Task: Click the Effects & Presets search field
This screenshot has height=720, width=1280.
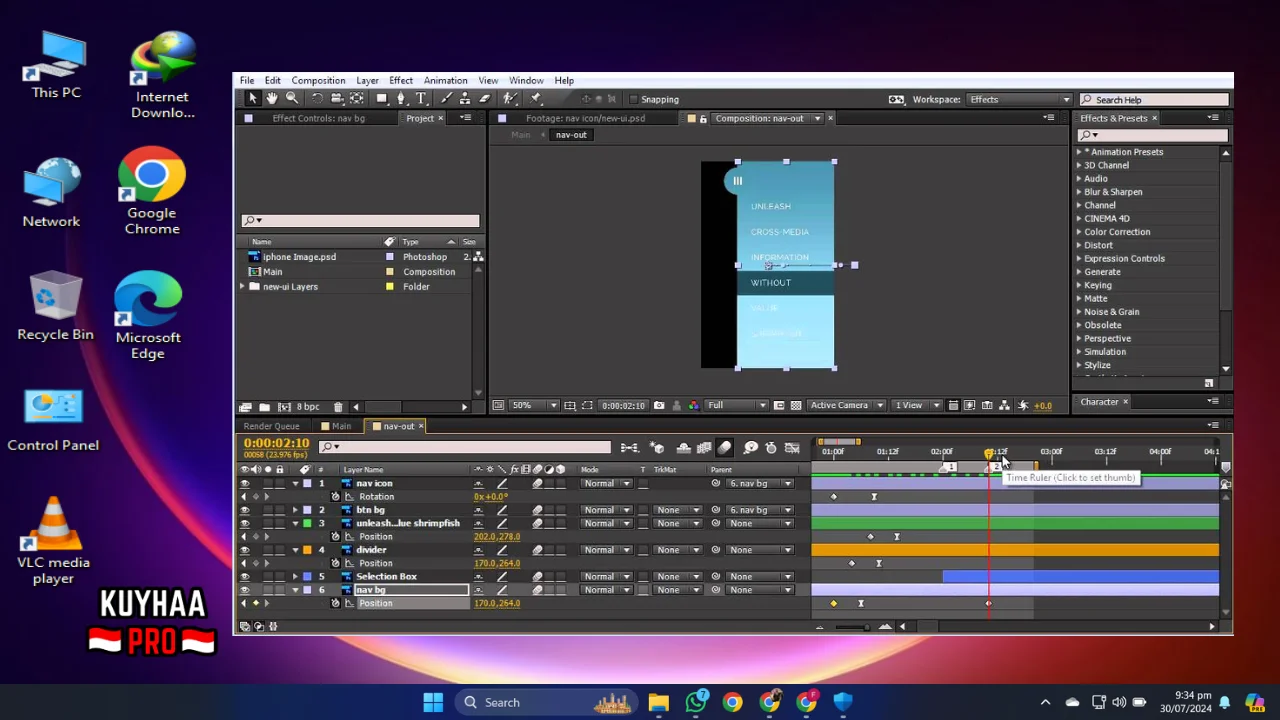Action: coord(1152,135)
